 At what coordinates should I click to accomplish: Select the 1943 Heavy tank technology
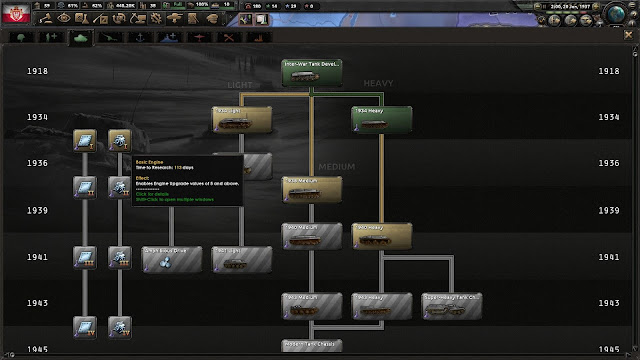[x=382, y=306]
